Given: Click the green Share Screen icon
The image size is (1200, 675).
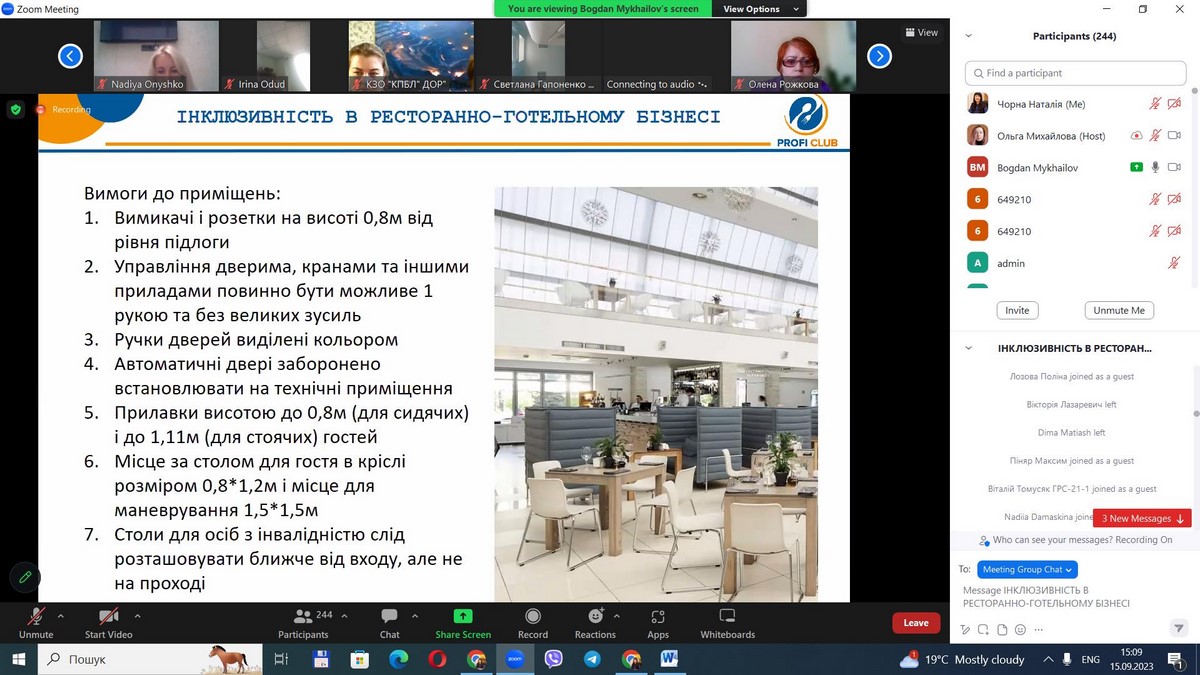Looking at the screenshot, I should tap(462, 616).
